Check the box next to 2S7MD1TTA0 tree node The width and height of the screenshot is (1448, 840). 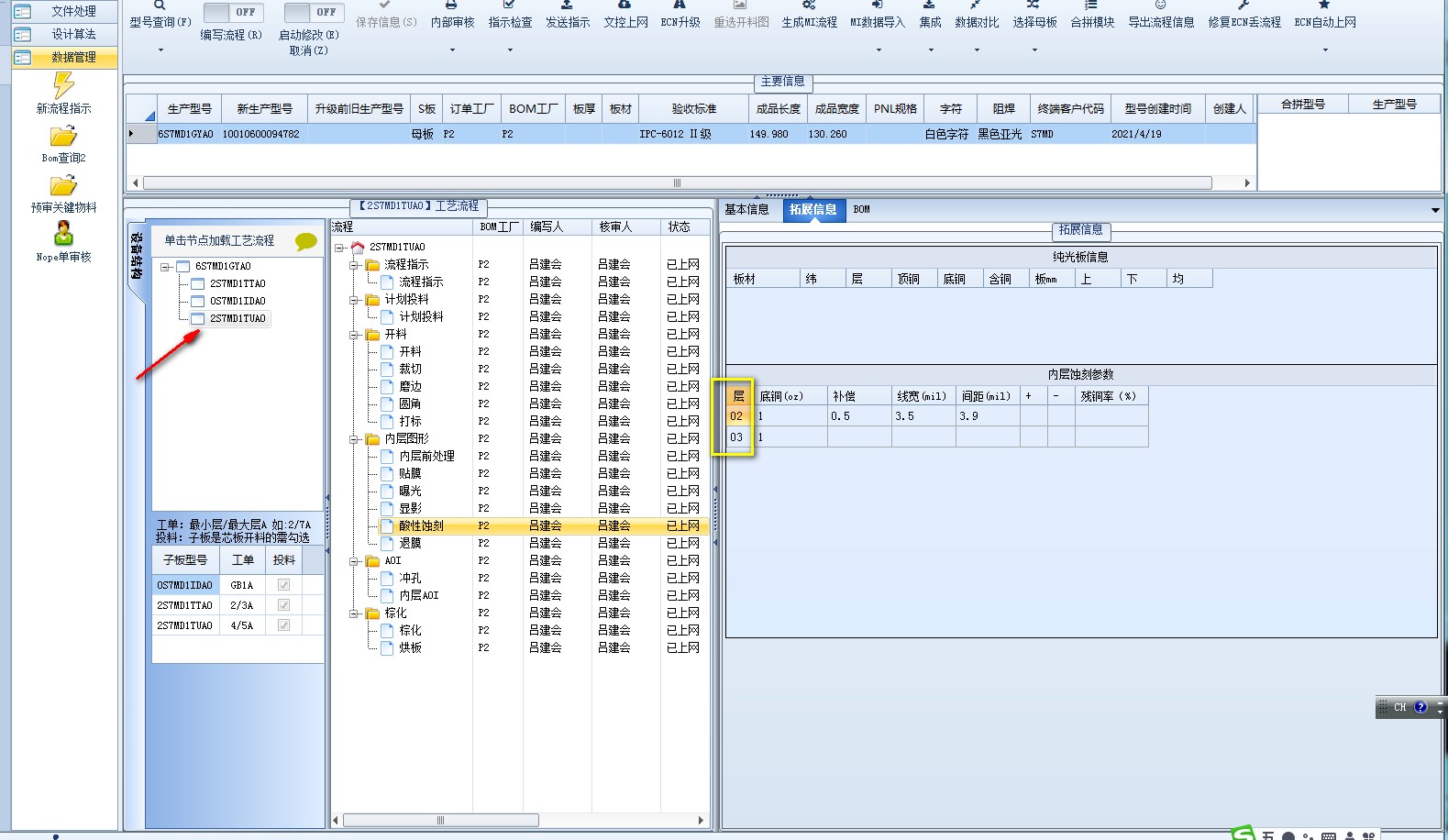click(197, 283)
